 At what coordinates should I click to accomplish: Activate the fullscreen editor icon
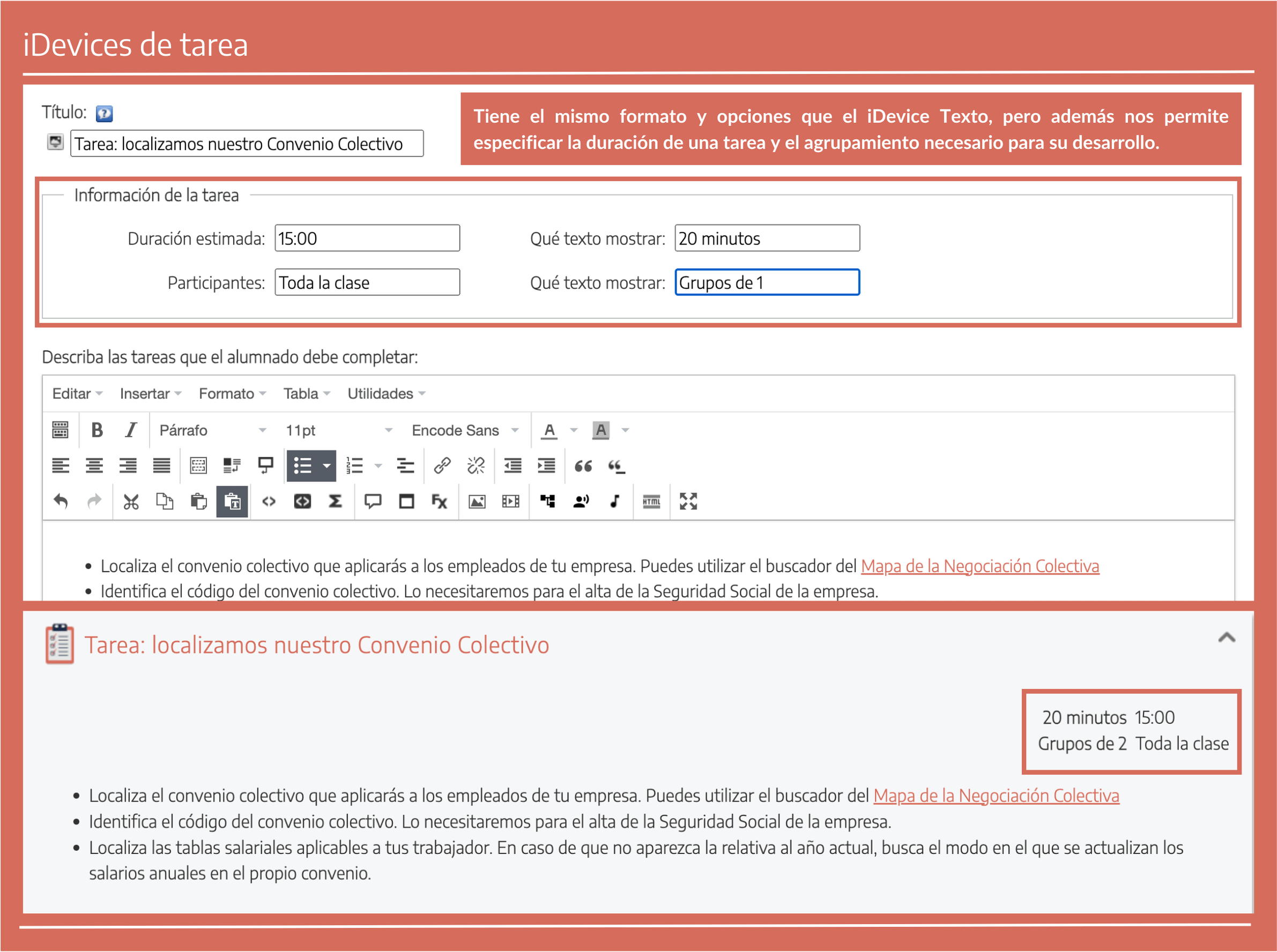[x=689, y=501]
